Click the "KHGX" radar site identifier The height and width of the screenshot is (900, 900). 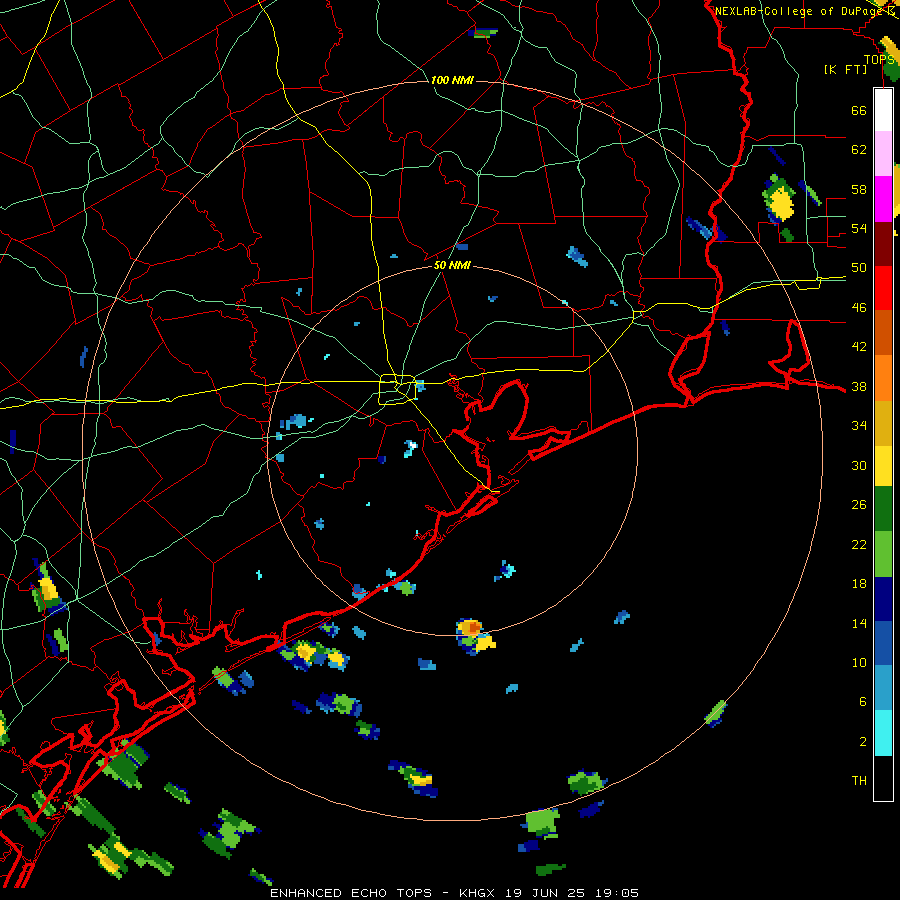(479, 893)
